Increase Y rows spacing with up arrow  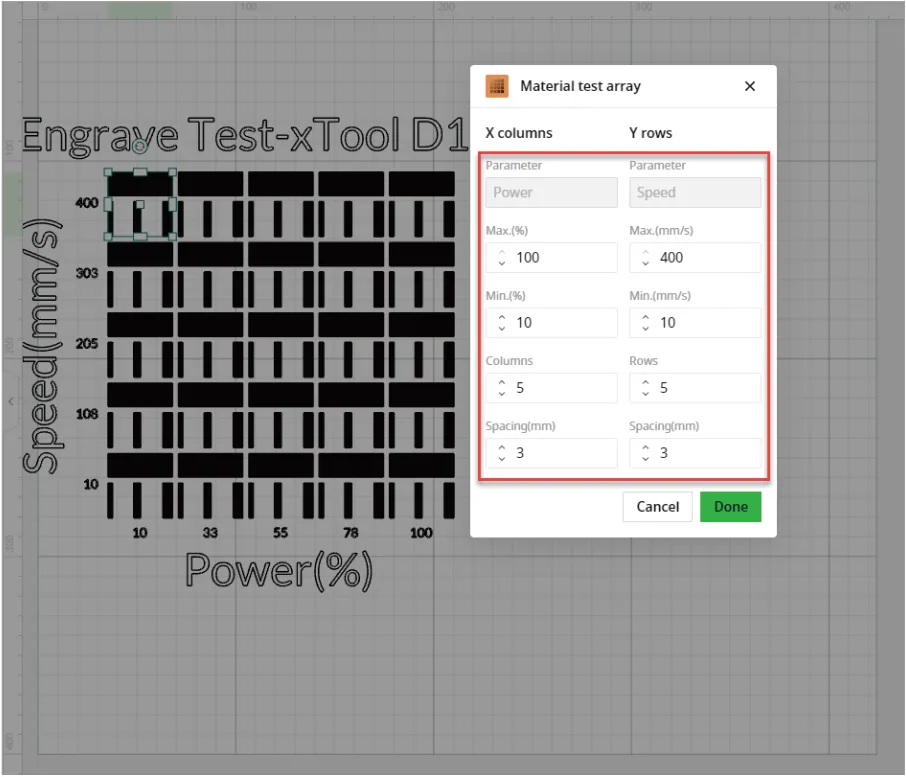(x=645, y=448)
